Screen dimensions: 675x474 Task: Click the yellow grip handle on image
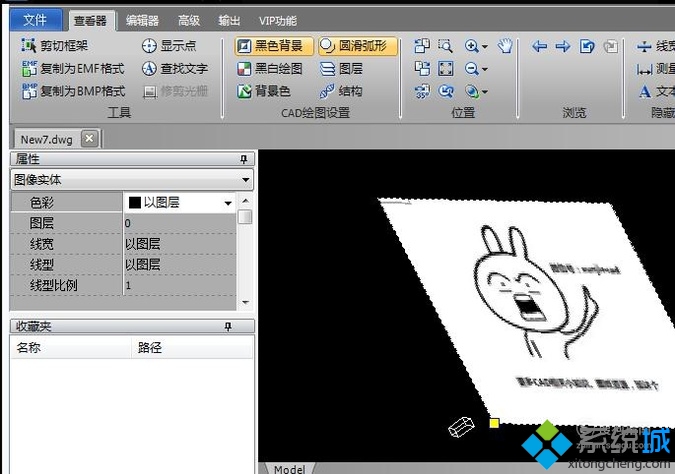[x=494, y=423]
